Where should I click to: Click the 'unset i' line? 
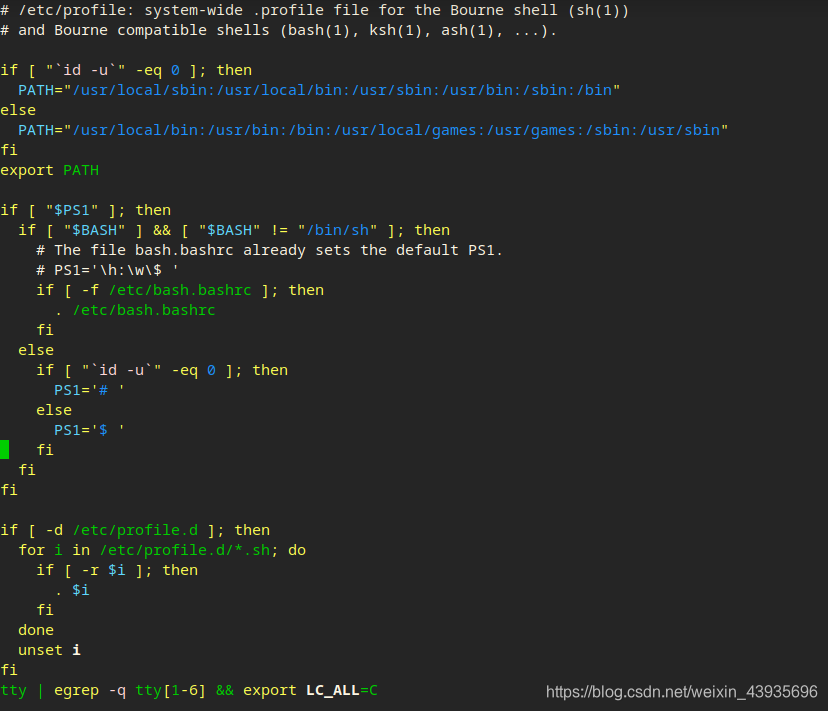coord(50,651)
